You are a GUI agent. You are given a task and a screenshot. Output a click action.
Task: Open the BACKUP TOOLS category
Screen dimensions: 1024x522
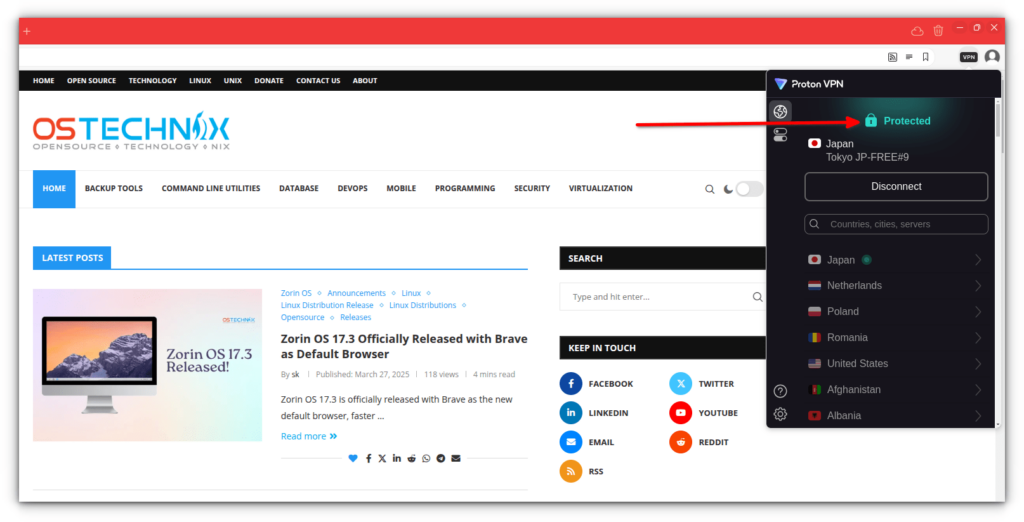114,189
